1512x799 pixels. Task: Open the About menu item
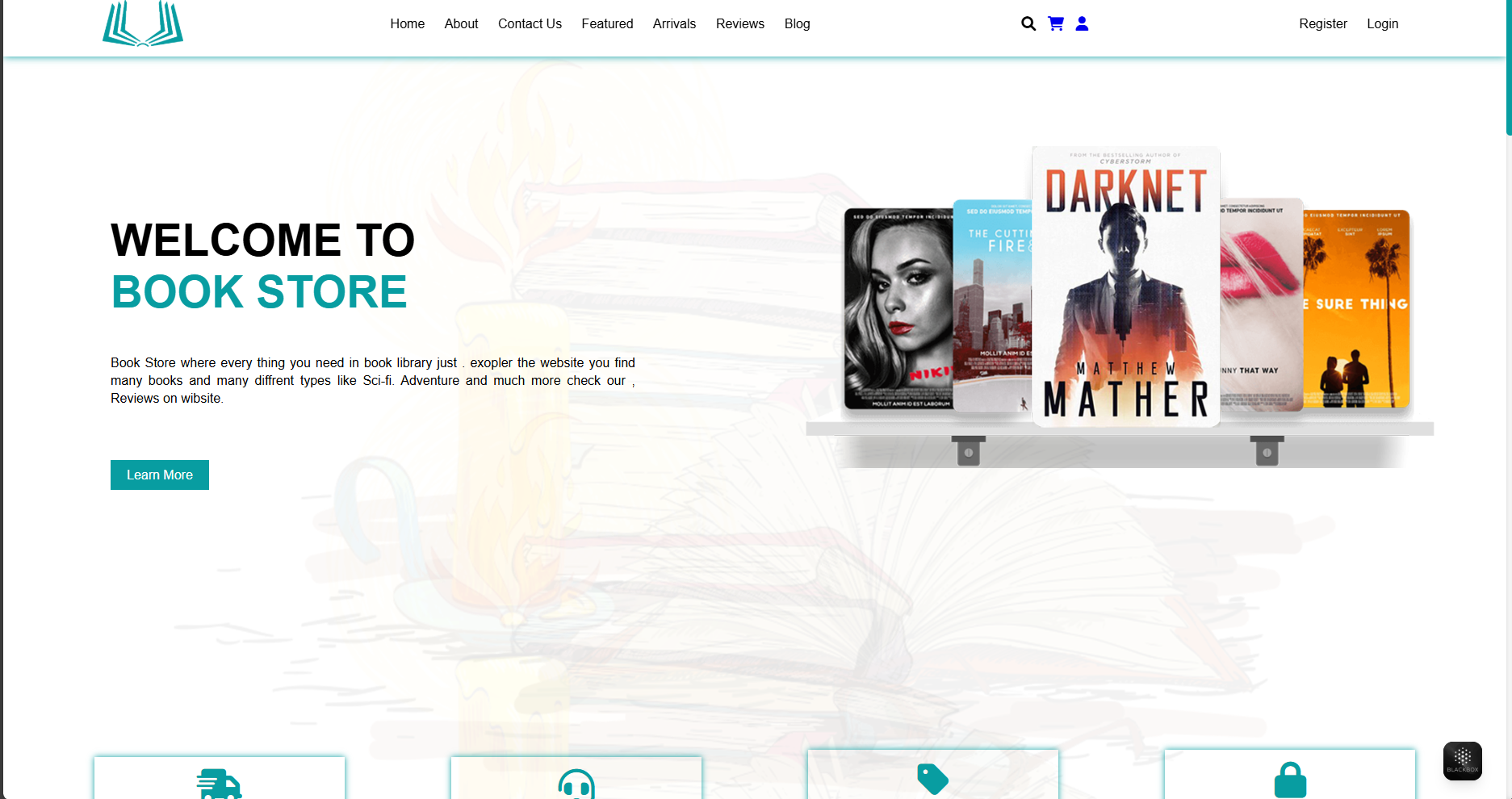(x=461, y=23)
